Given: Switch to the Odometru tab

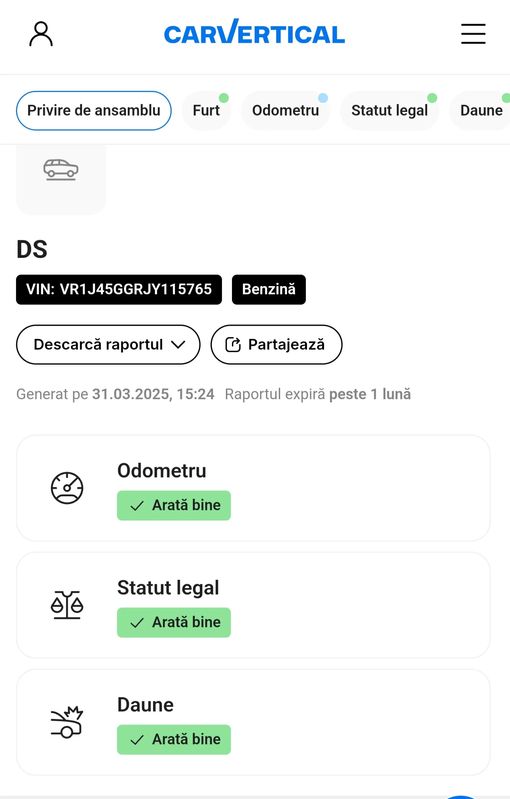Looking at the screenshot, I should 285,111.
